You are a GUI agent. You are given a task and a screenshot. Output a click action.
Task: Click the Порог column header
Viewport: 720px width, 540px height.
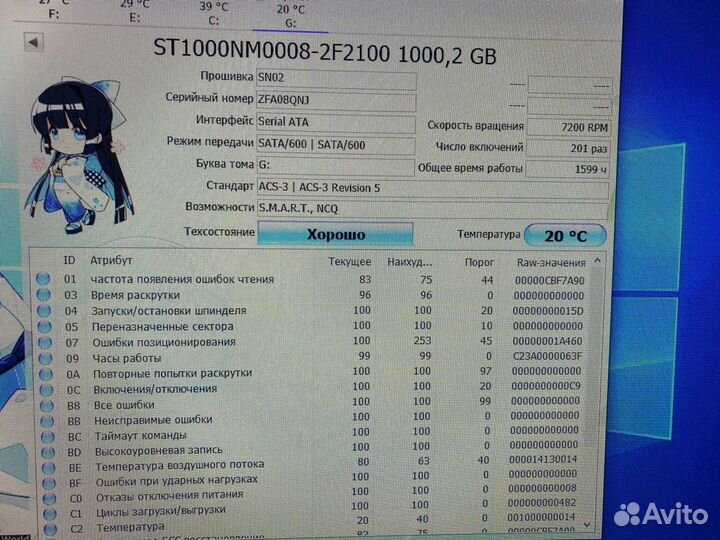coord(479,262)
